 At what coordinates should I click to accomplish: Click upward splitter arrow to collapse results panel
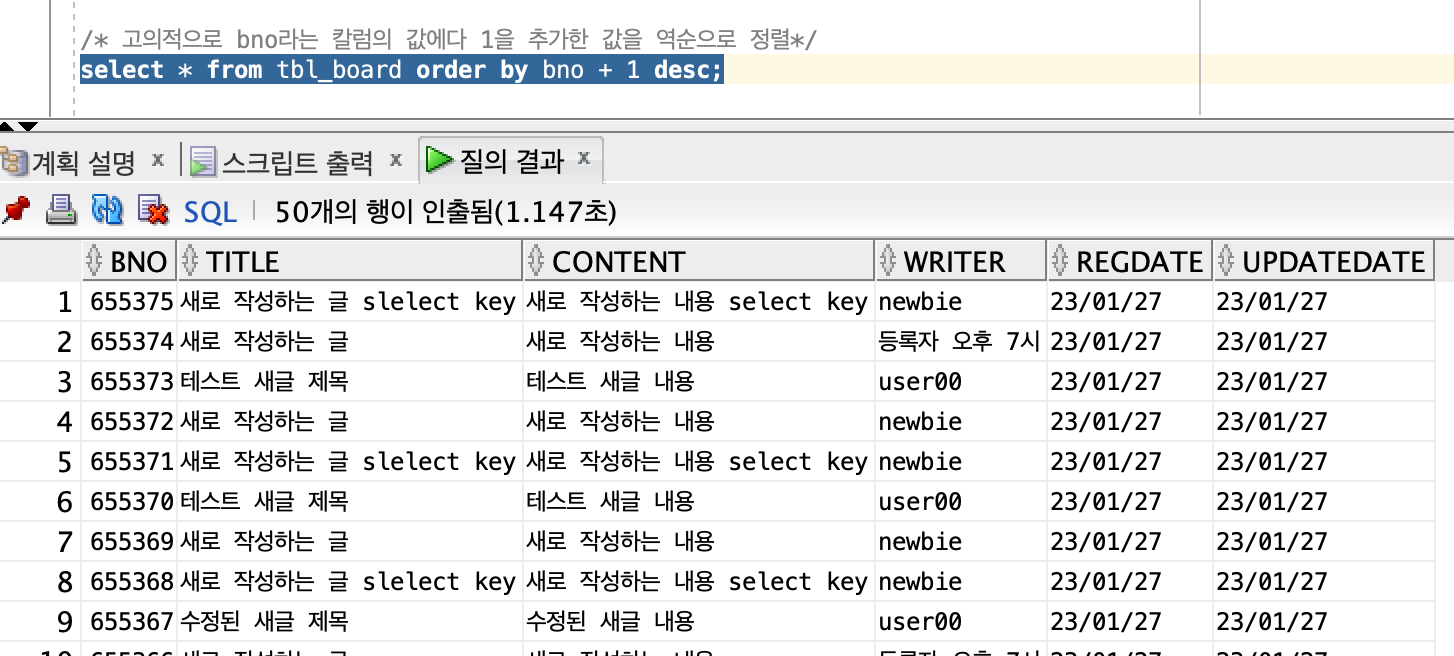(x=8, y=127)
